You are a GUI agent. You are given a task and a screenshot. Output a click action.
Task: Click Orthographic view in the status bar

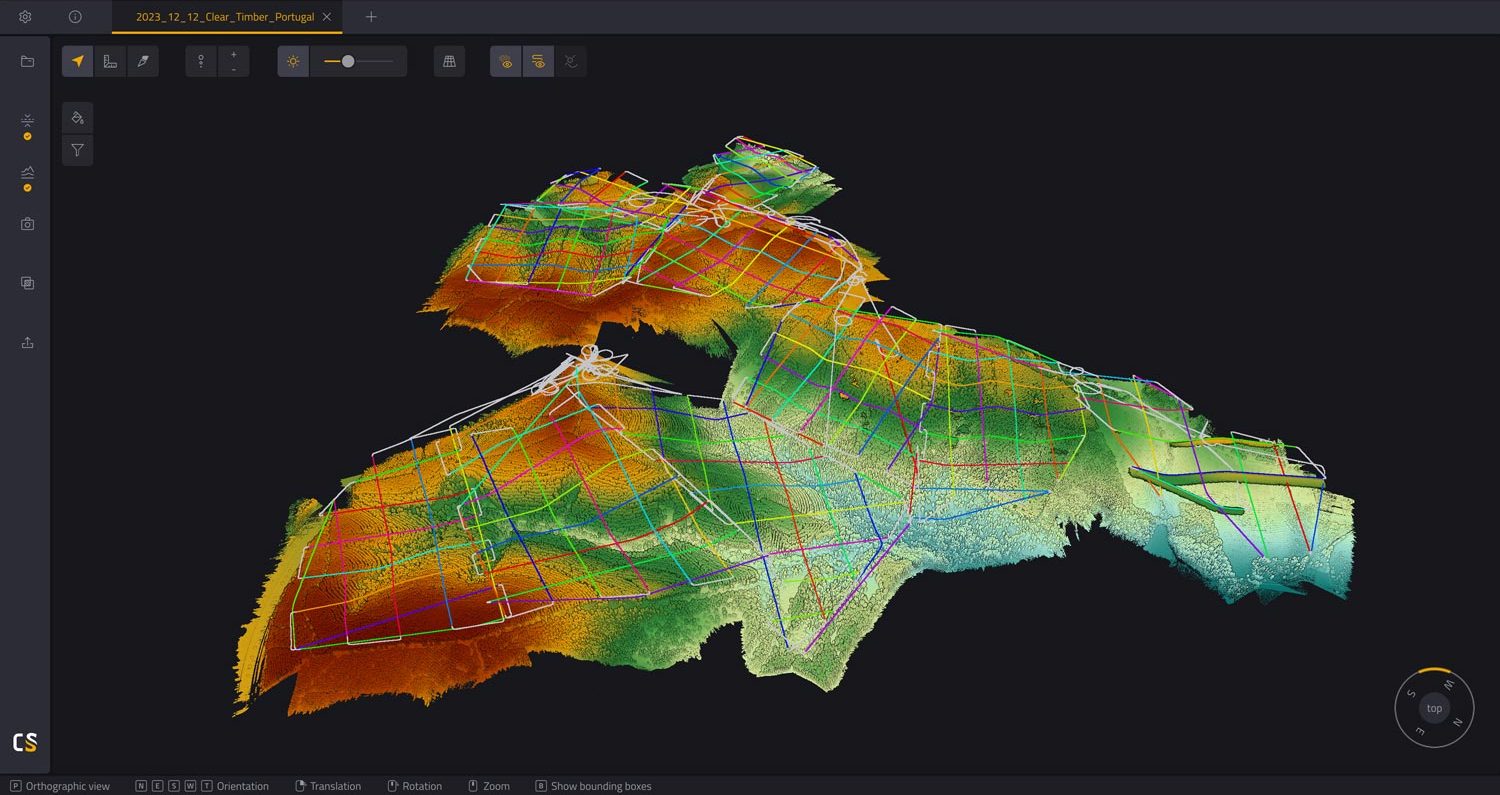coord(60,786)
